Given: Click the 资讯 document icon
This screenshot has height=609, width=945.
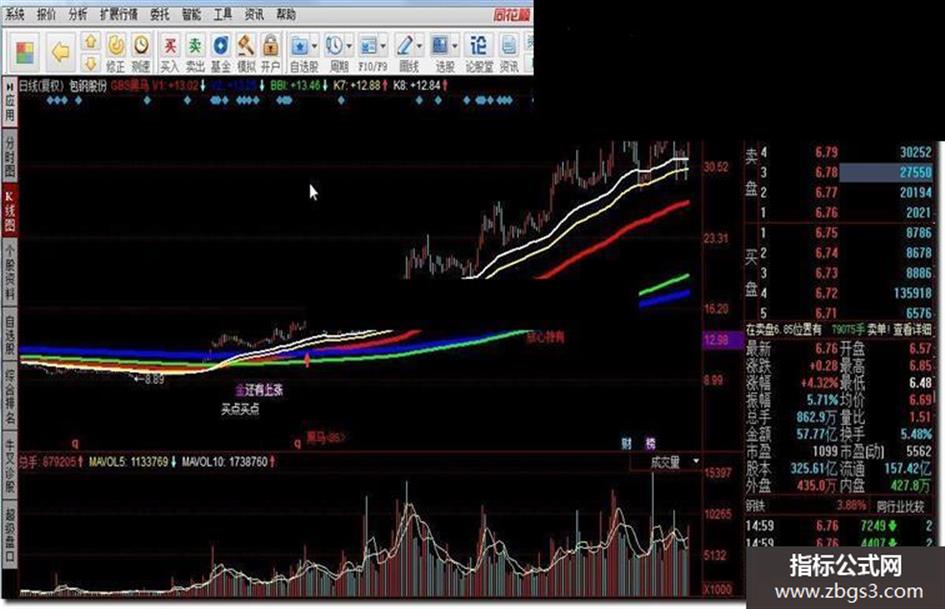Looking at the screenshot, I should (509, 52).
